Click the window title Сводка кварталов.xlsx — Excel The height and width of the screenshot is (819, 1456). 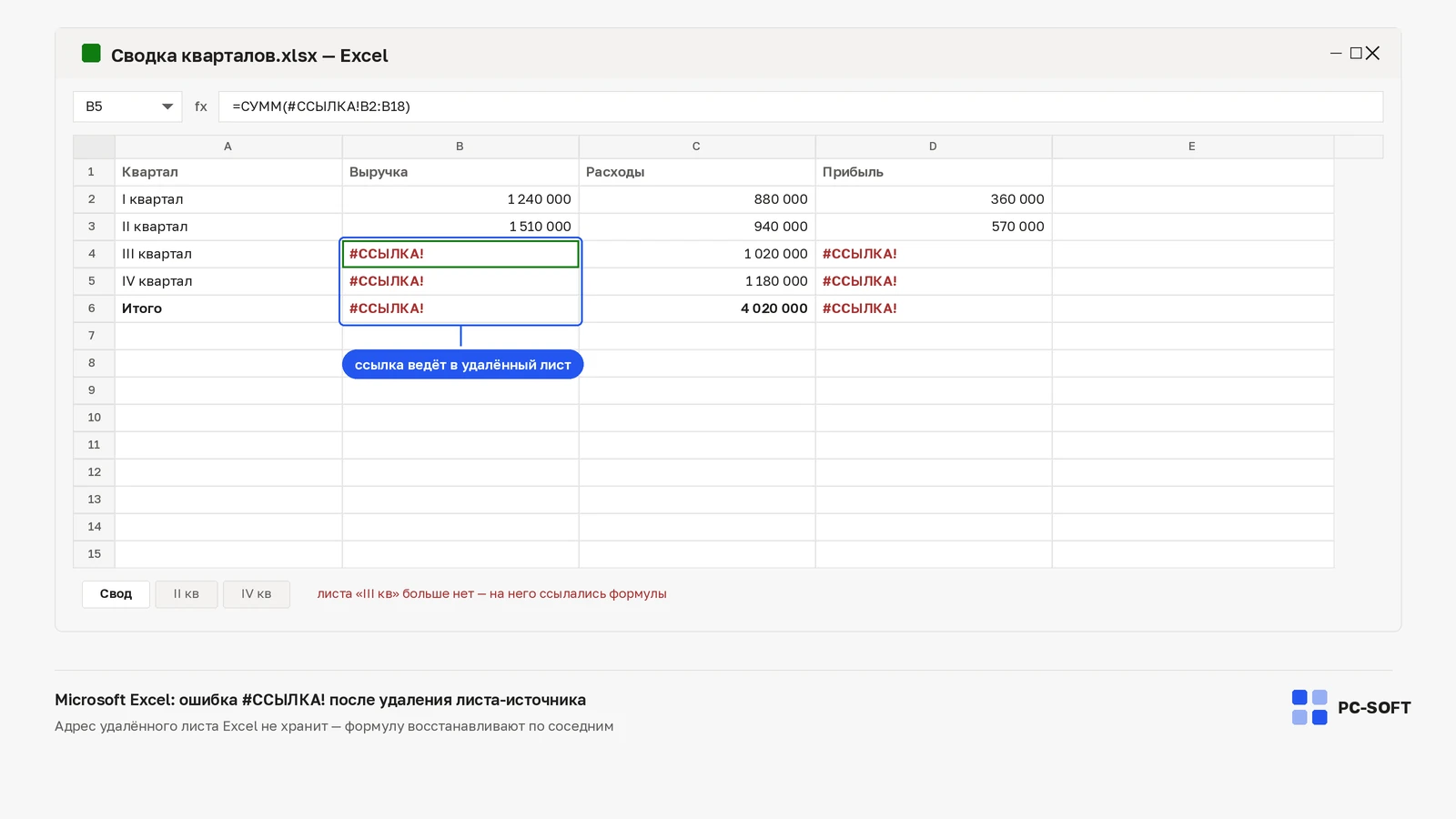[249, 56]
